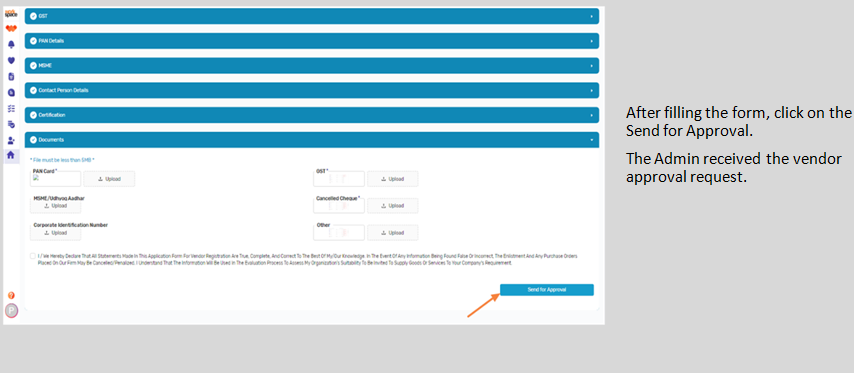Upload the Cancelled Cheque document
The height and width of the screenshot is (373, 854).
pos(393,206)
